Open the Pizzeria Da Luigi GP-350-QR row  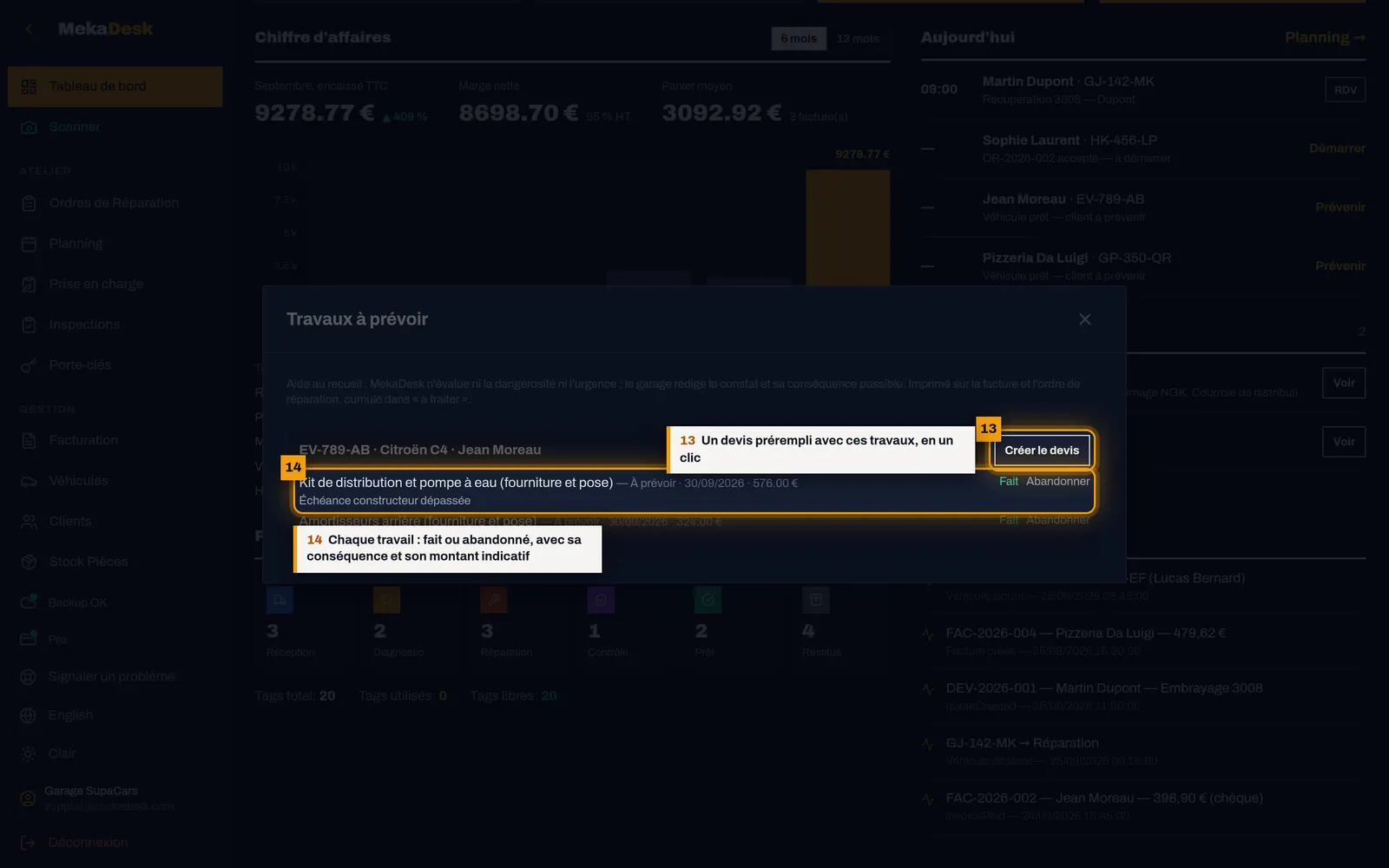tap(1143, 266)
